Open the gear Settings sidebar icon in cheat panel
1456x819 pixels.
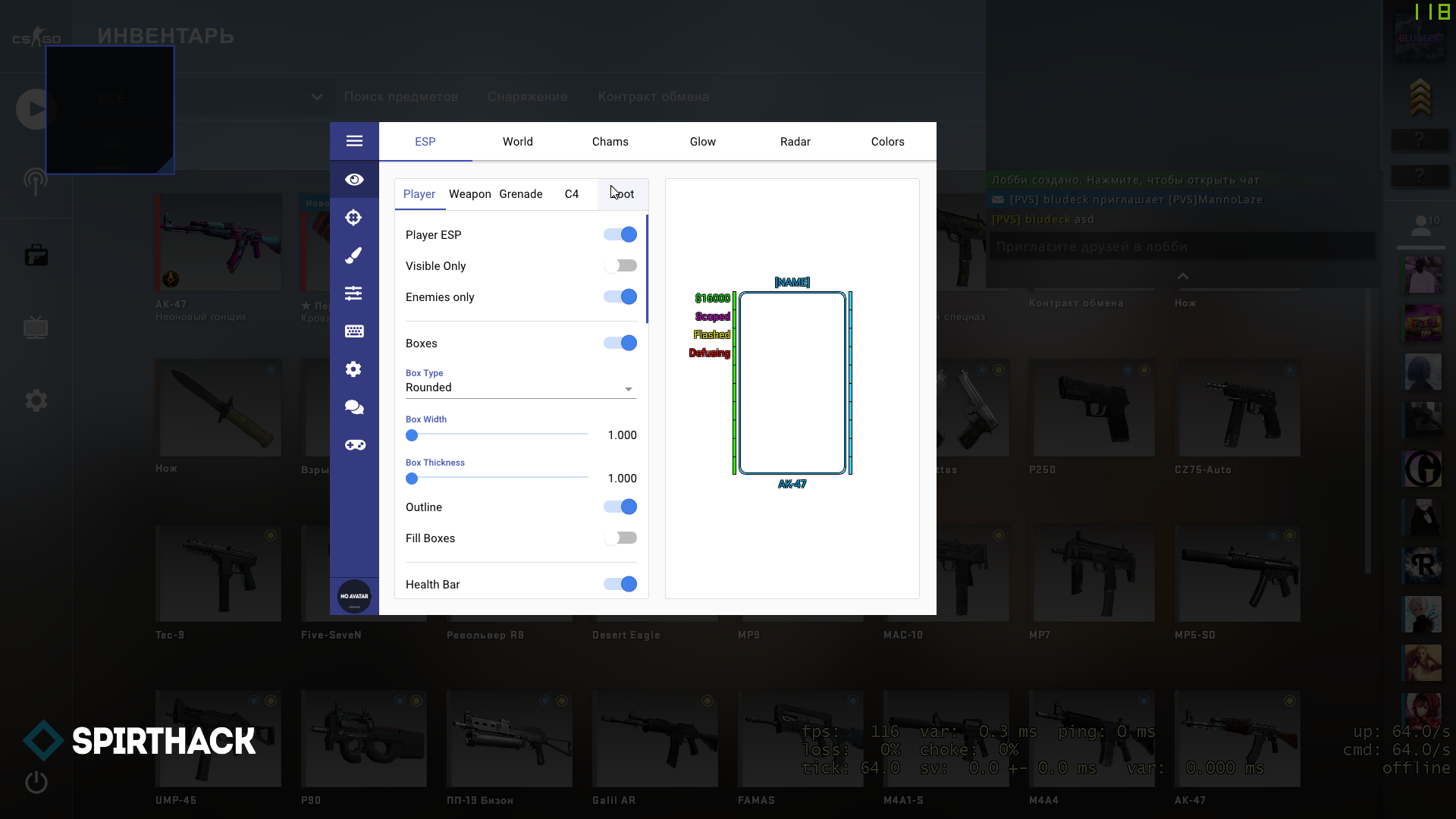353,369
